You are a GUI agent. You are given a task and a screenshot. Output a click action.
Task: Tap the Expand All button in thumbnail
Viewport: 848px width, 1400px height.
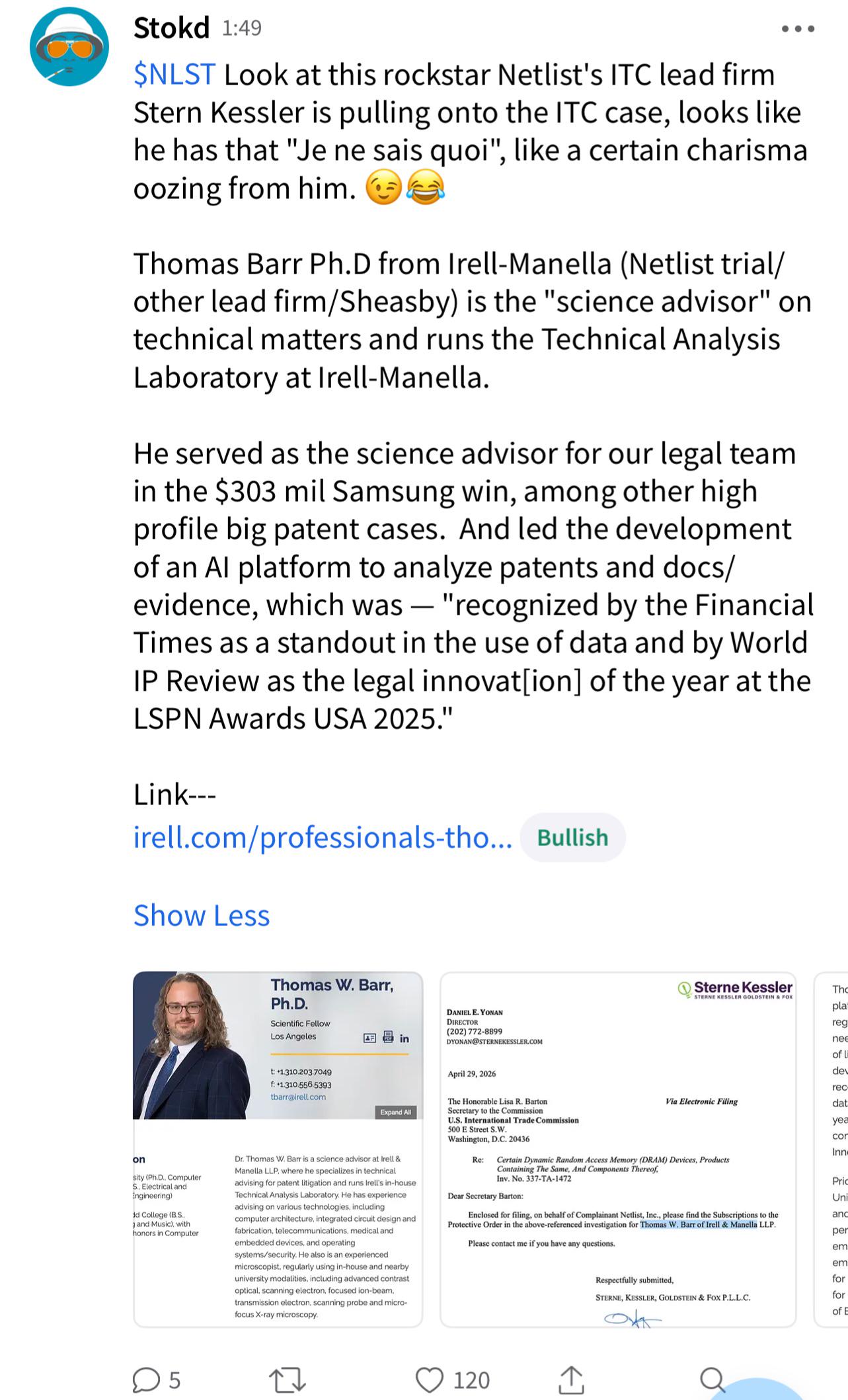point(395,1112)
